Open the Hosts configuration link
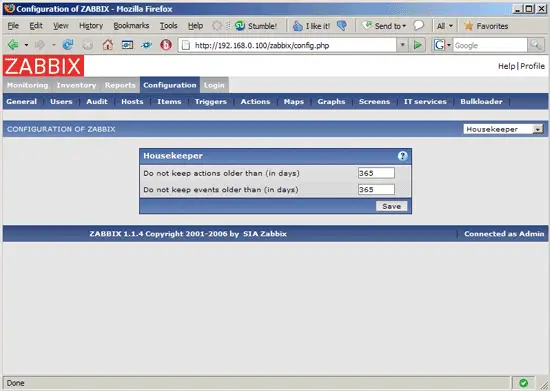 (132, 102)
